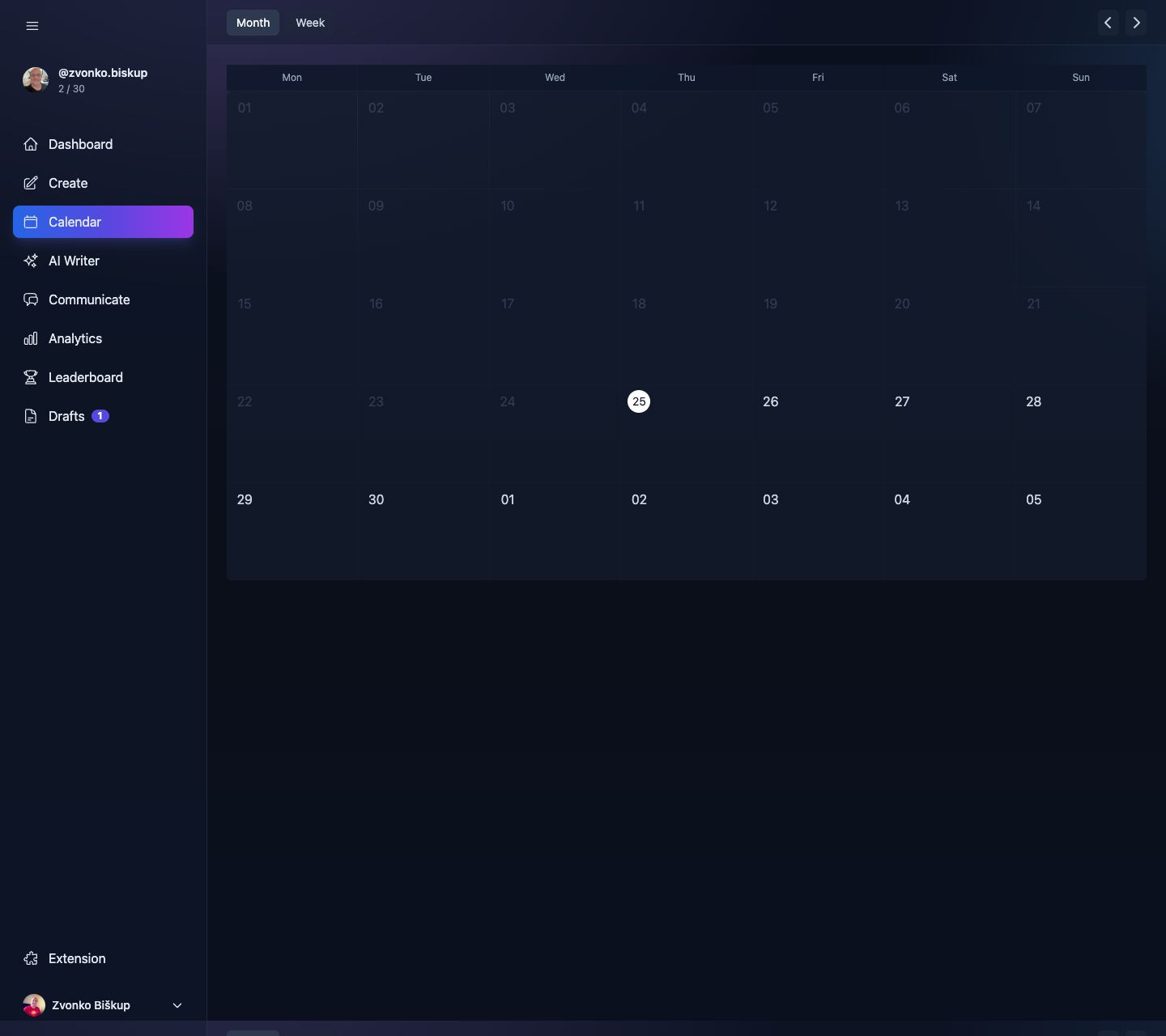Screen dimensions: 1166x1036
Task: Click the Sat column header
Action: pyautogui.click(x=950, y=78)
